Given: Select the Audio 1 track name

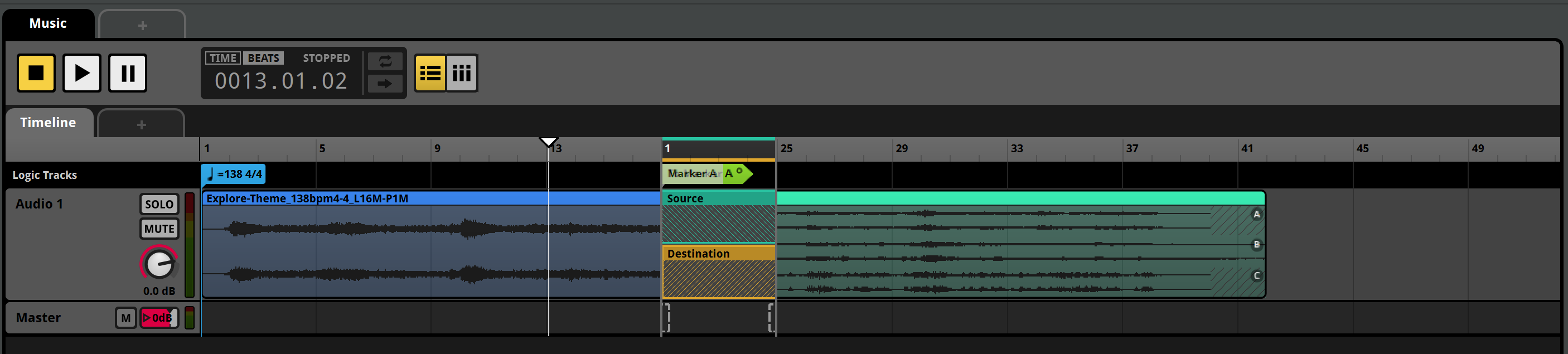Looking at the screenshot, I should (39, 204).
